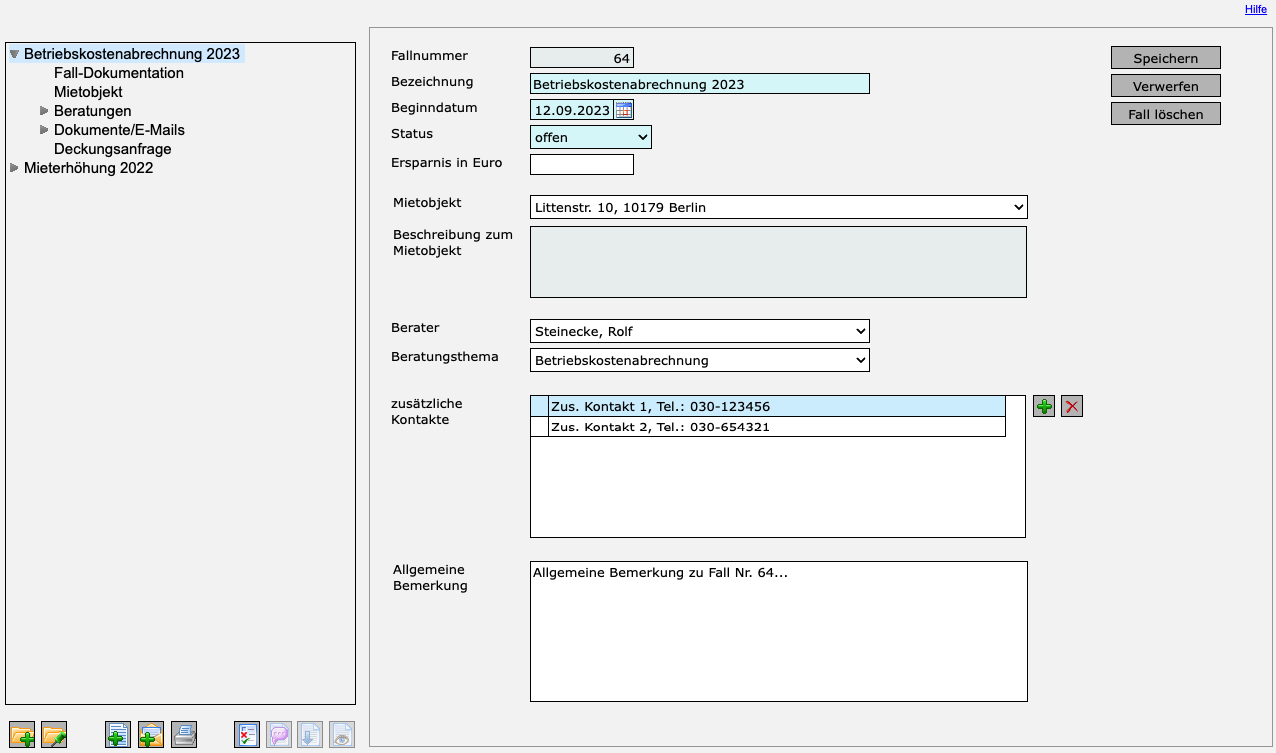Open the calendar picker for Beginndatum

623,110
